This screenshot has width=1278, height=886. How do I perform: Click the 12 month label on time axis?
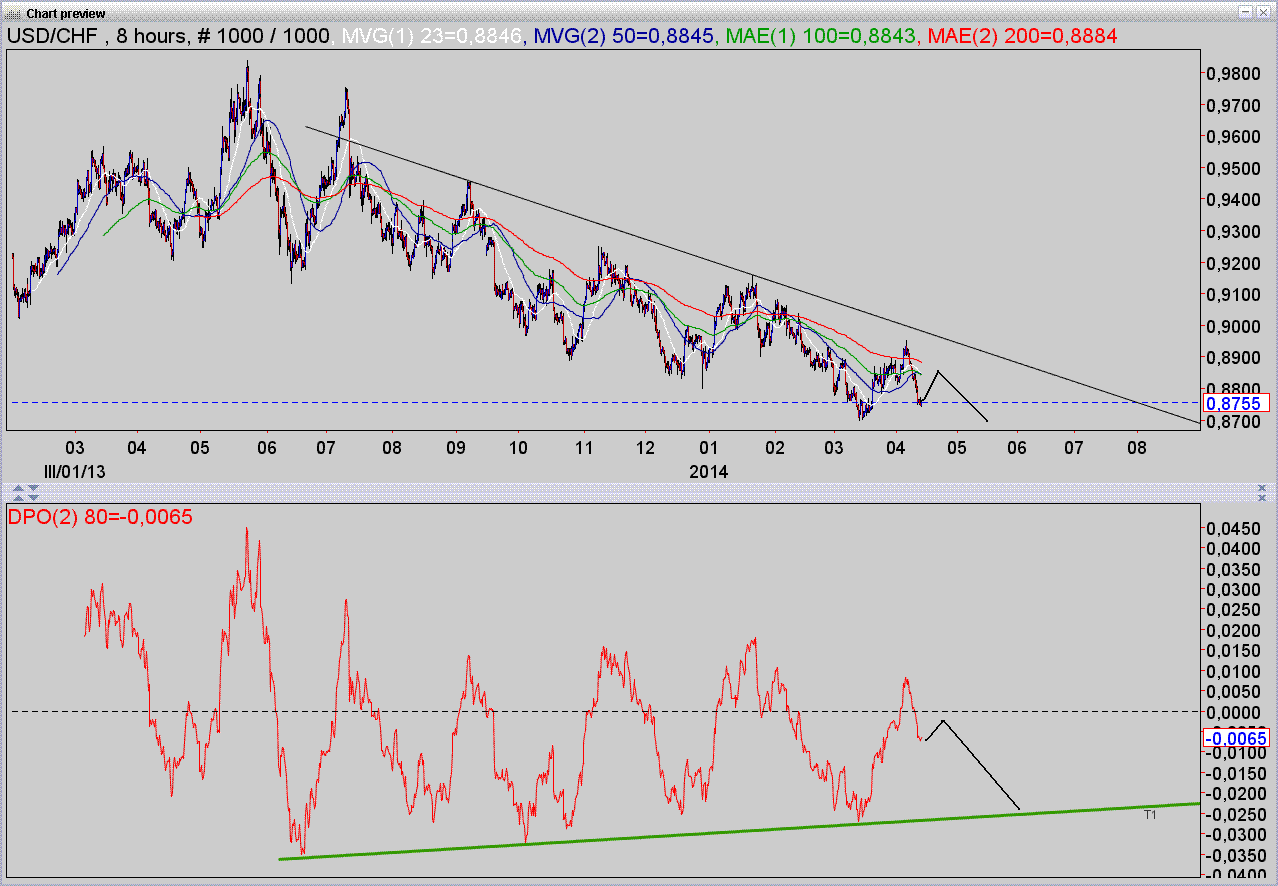tap(645, 446)
